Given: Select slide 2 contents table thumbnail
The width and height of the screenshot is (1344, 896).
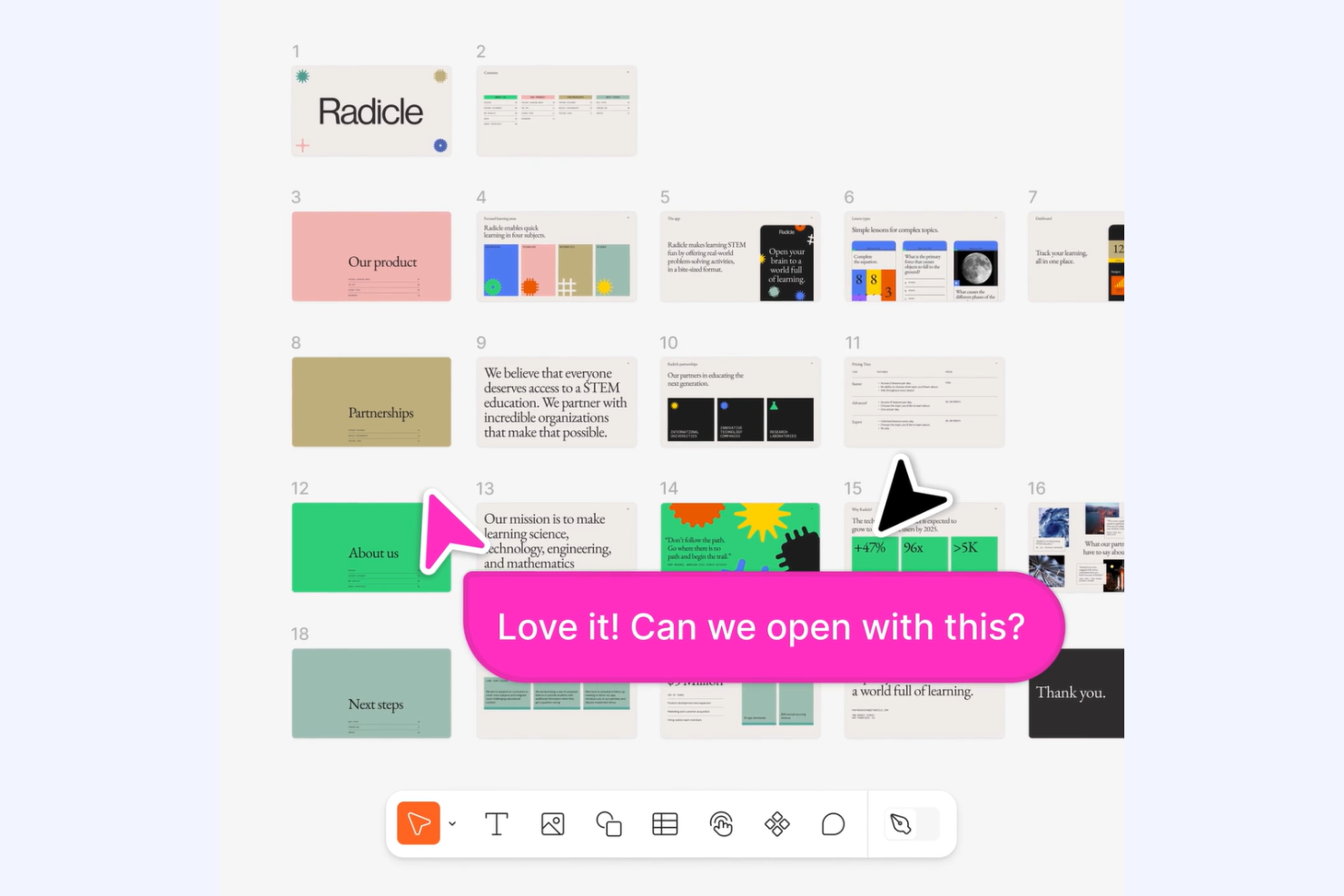Looking at the screenshot, I should (557, 111).
